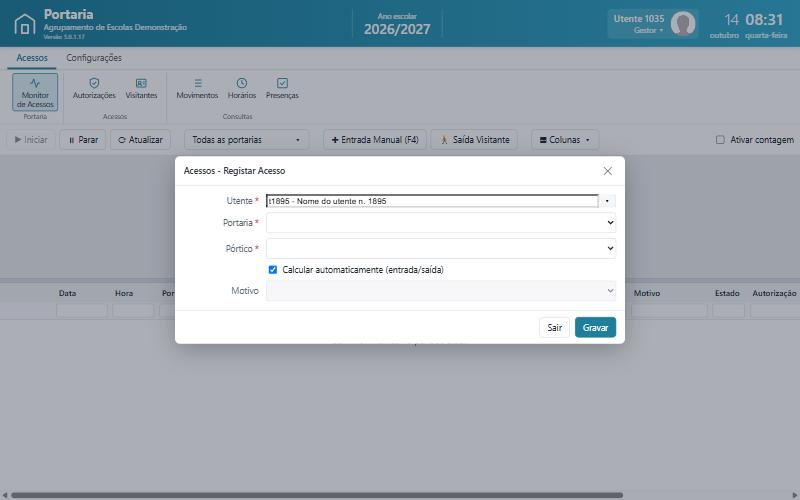Open the Horários clock icon
Screen dimensions: 800x500
(x=242, y=83)
